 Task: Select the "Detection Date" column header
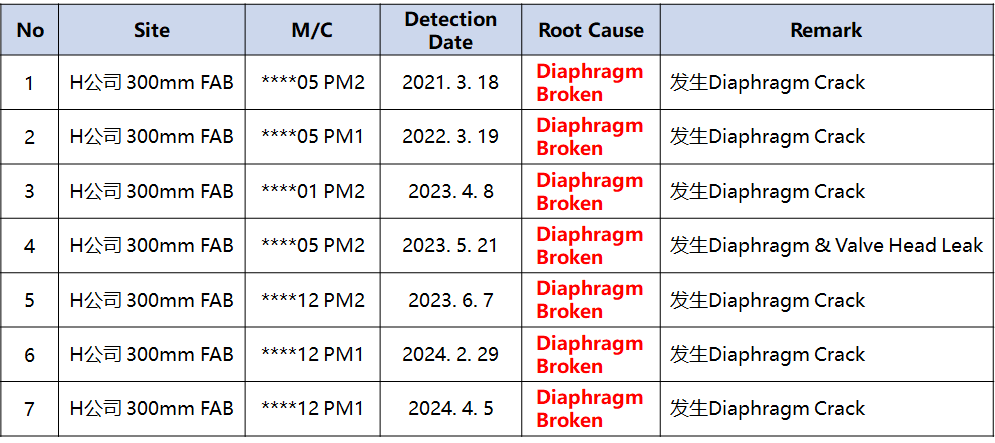pyautogui.click(x=450, y=30)
